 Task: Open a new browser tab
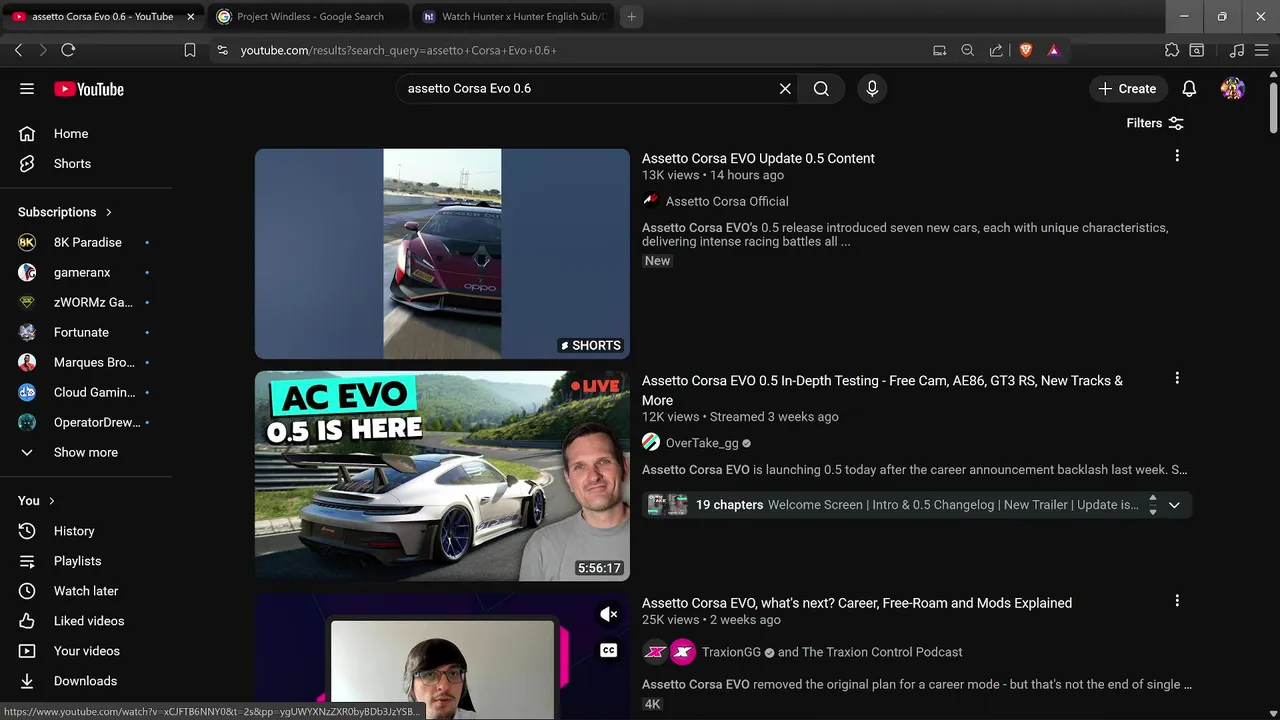click(x=631, y=17)
